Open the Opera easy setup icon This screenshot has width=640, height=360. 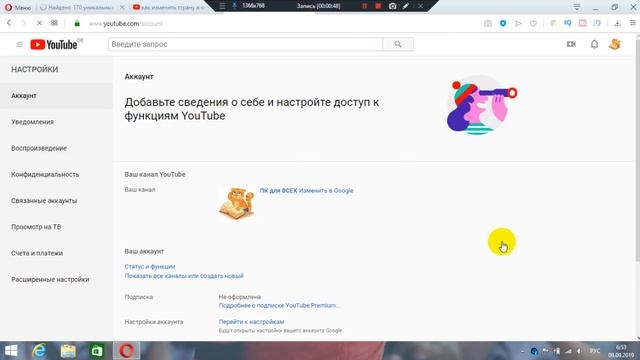point(632,23)
